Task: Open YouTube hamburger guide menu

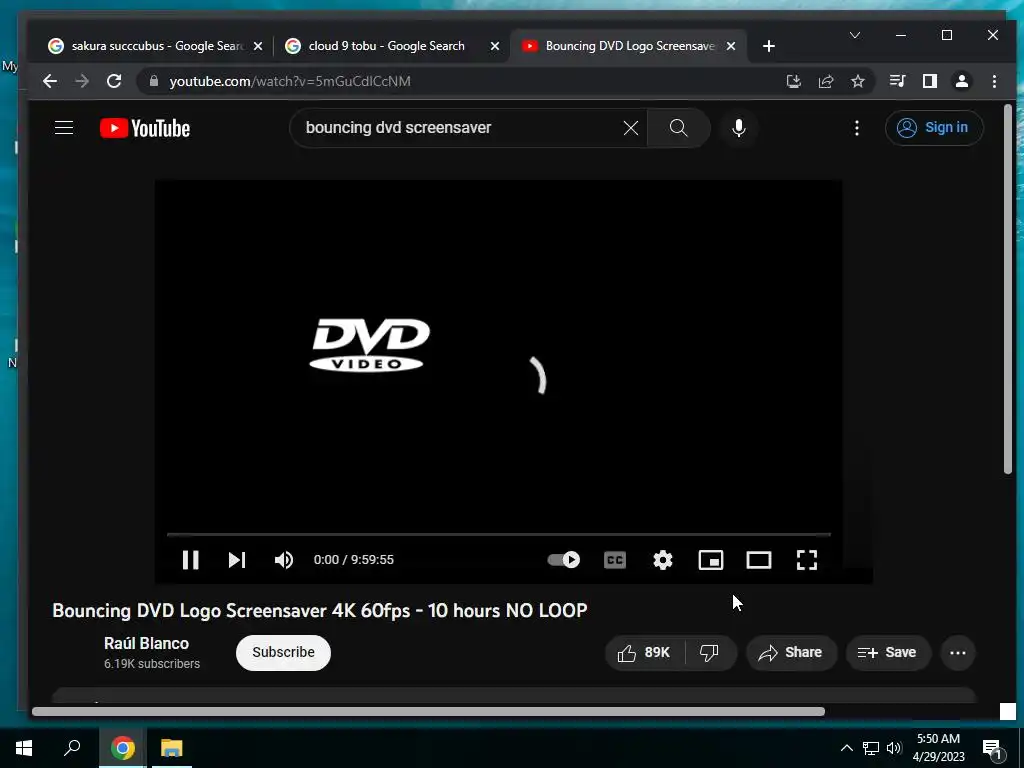Action: tap(64, 127)
